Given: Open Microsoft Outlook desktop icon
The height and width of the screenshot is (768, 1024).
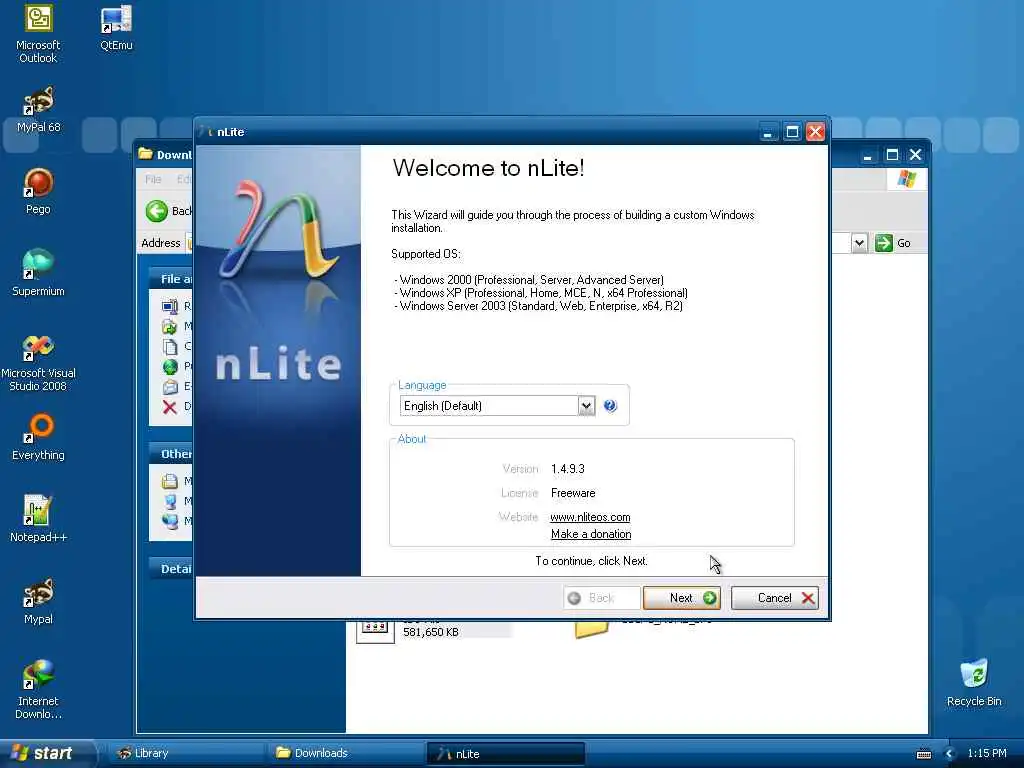Looking at the screenshot, I should tap(38, 33).
